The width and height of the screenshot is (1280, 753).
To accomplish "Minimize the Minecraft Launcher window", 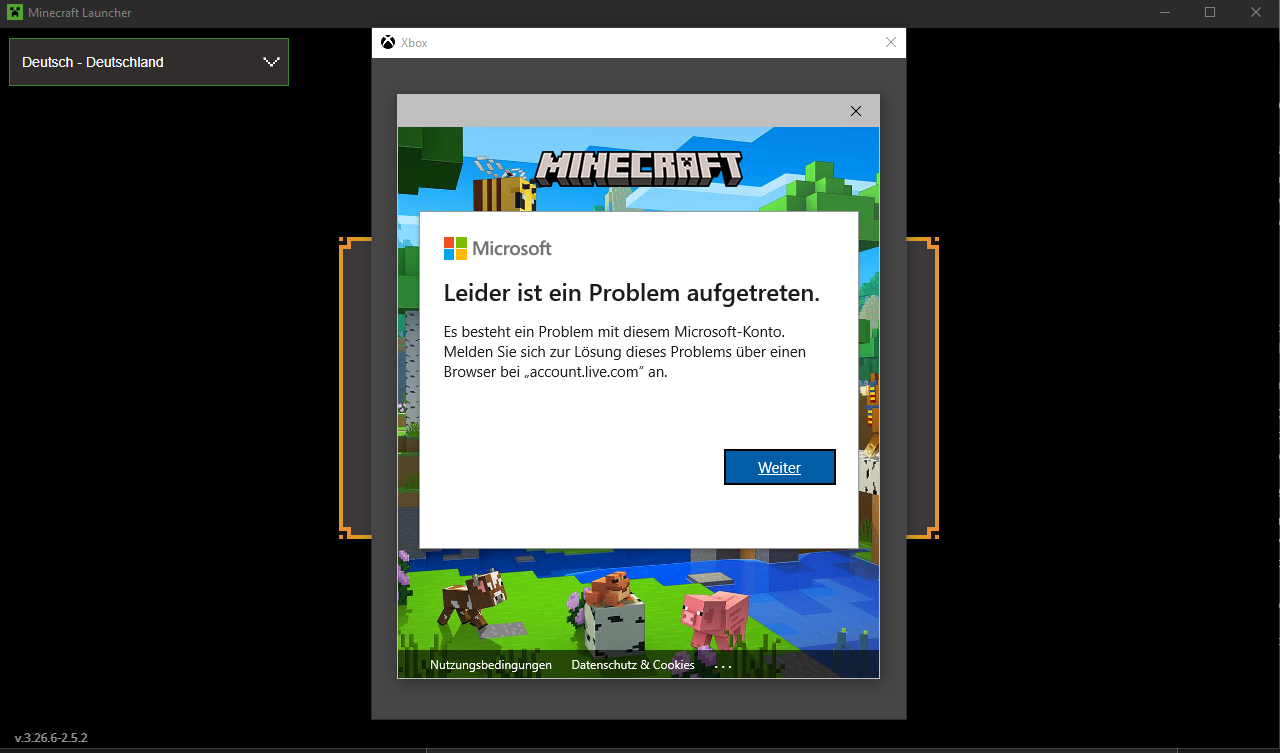I will [1164, 12].
